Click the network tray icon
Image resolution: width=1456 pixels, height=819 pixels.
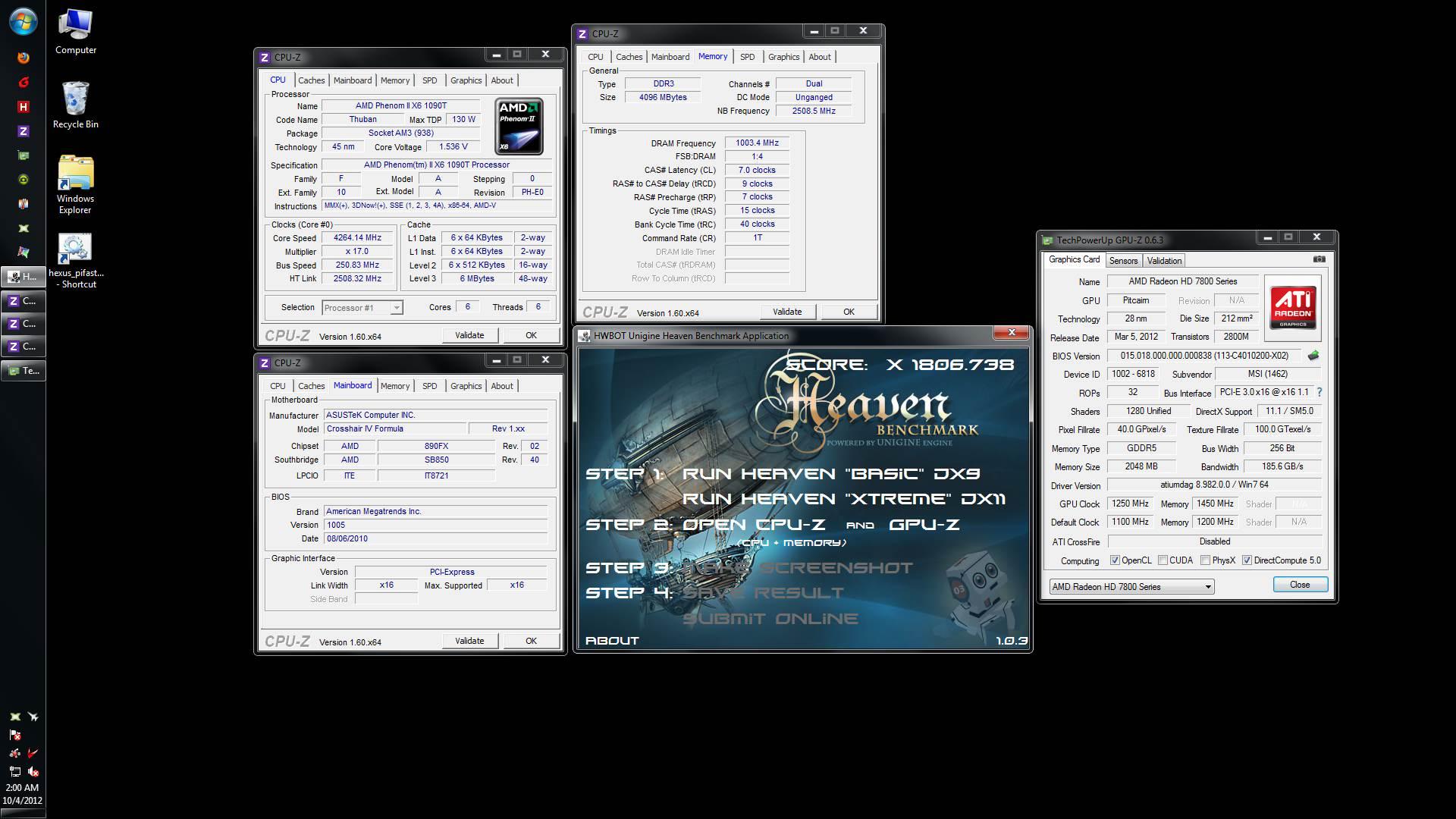pos(15,771)
